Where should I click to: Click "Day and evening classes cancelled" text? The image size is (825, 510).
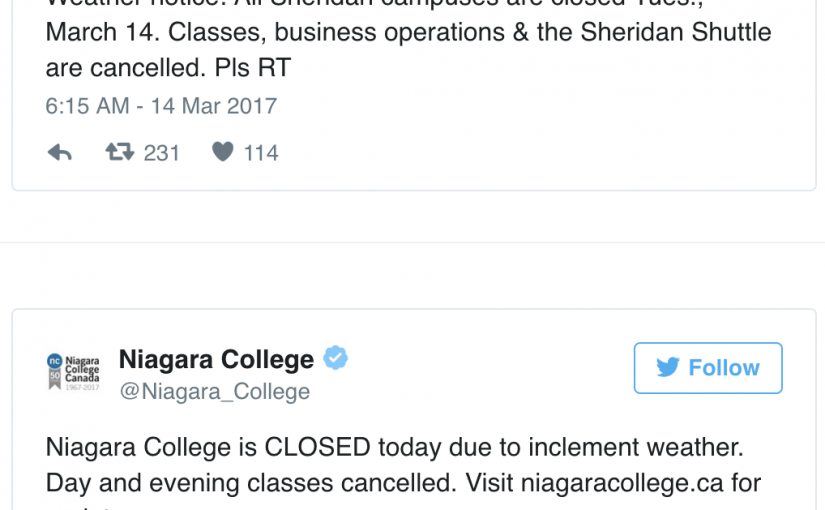tap(250, 483)
